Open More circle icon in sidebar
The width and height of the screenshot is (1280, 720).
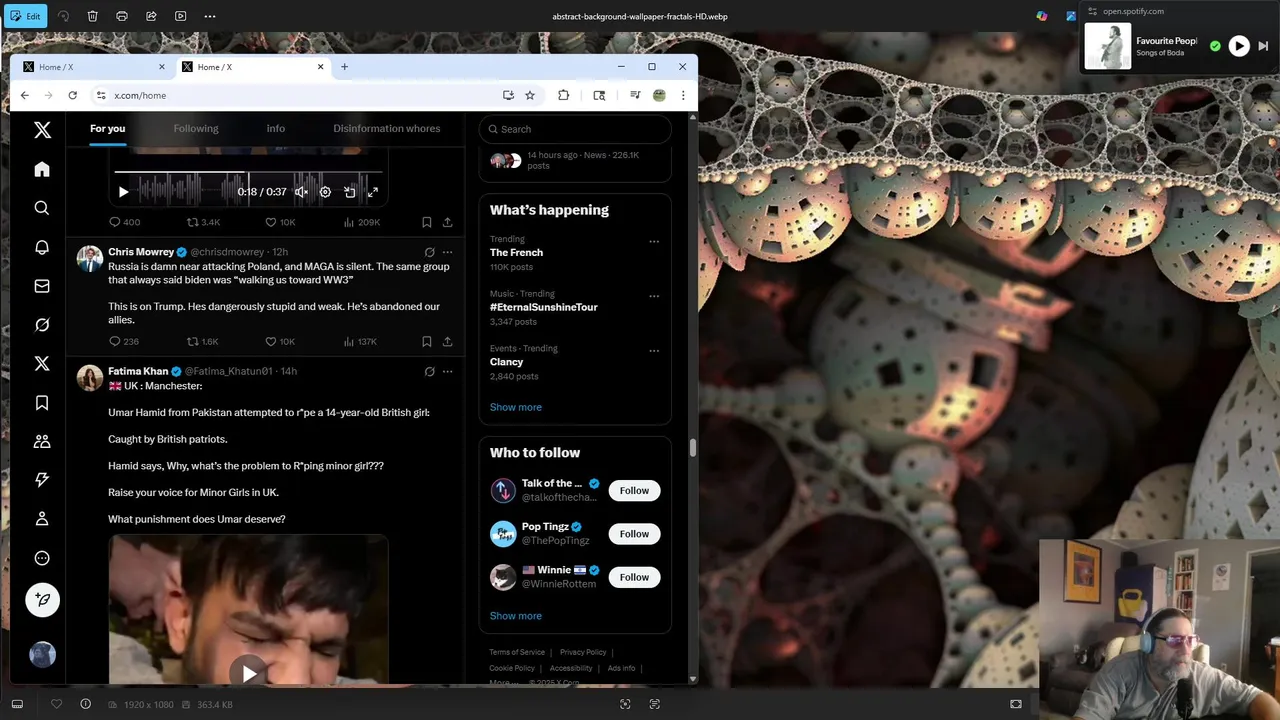(42, 558)
